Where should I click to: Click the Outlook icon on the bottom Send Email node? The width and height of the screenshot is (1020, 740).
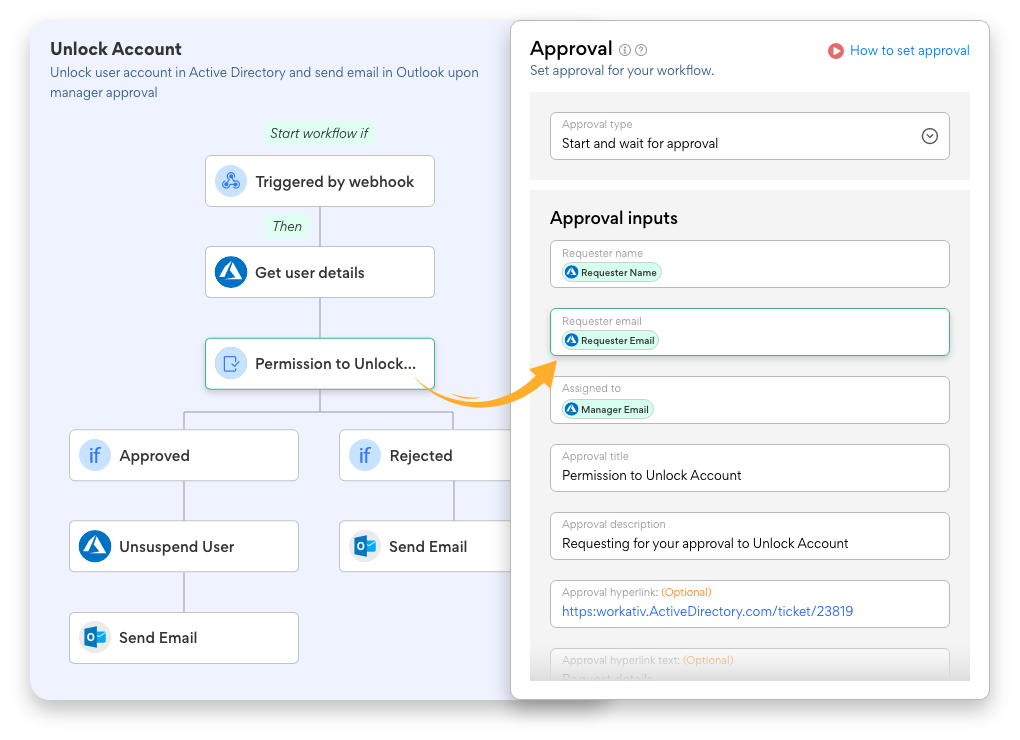(94, 637)
